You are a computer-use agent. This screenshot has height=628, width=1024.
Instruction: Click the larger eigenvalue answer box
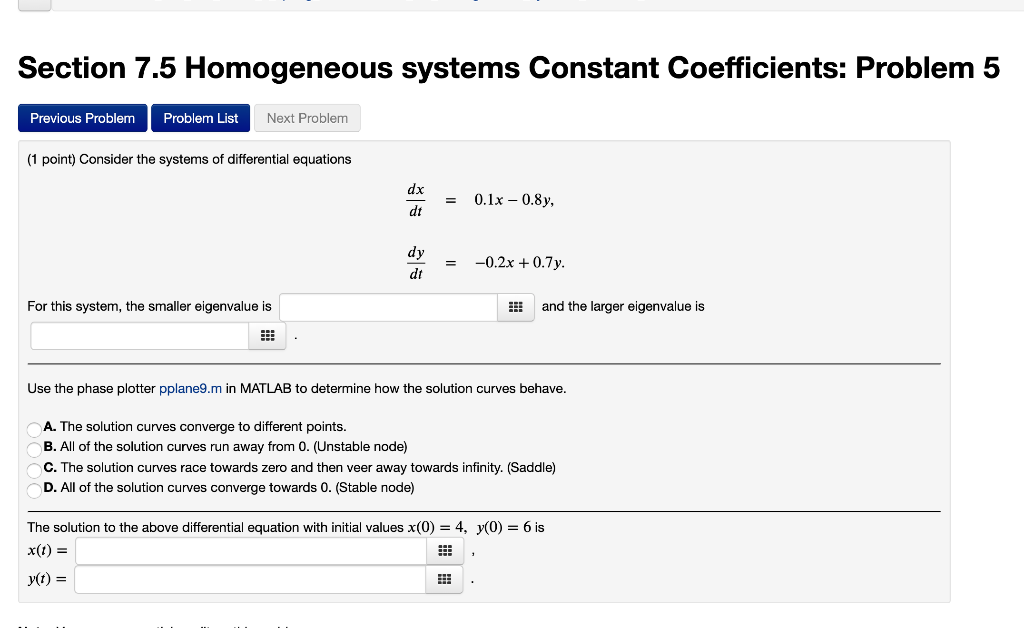139,335
